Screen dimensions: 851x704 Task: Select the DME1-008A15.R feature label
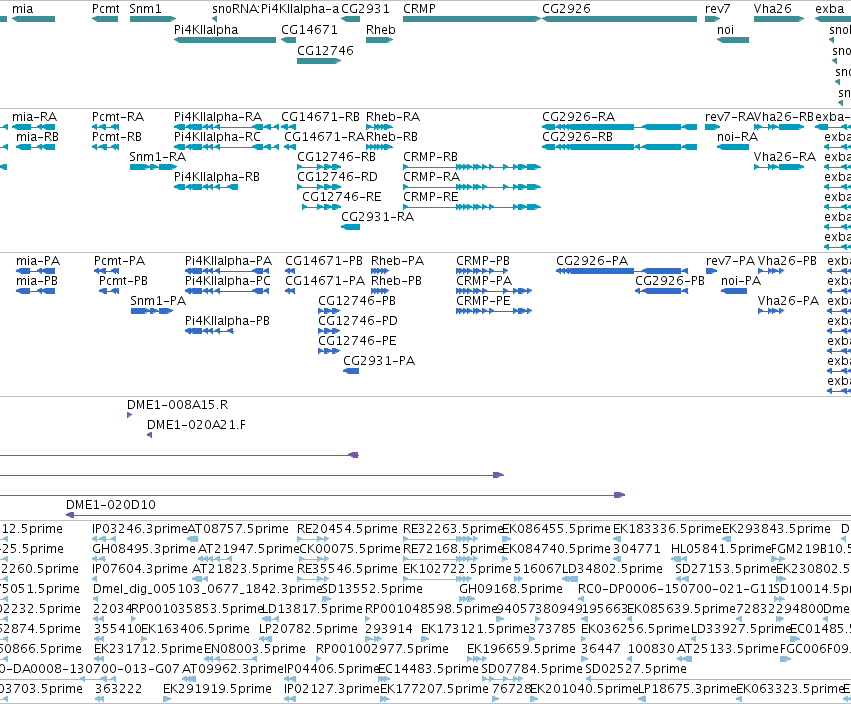[x=177, y=405]
